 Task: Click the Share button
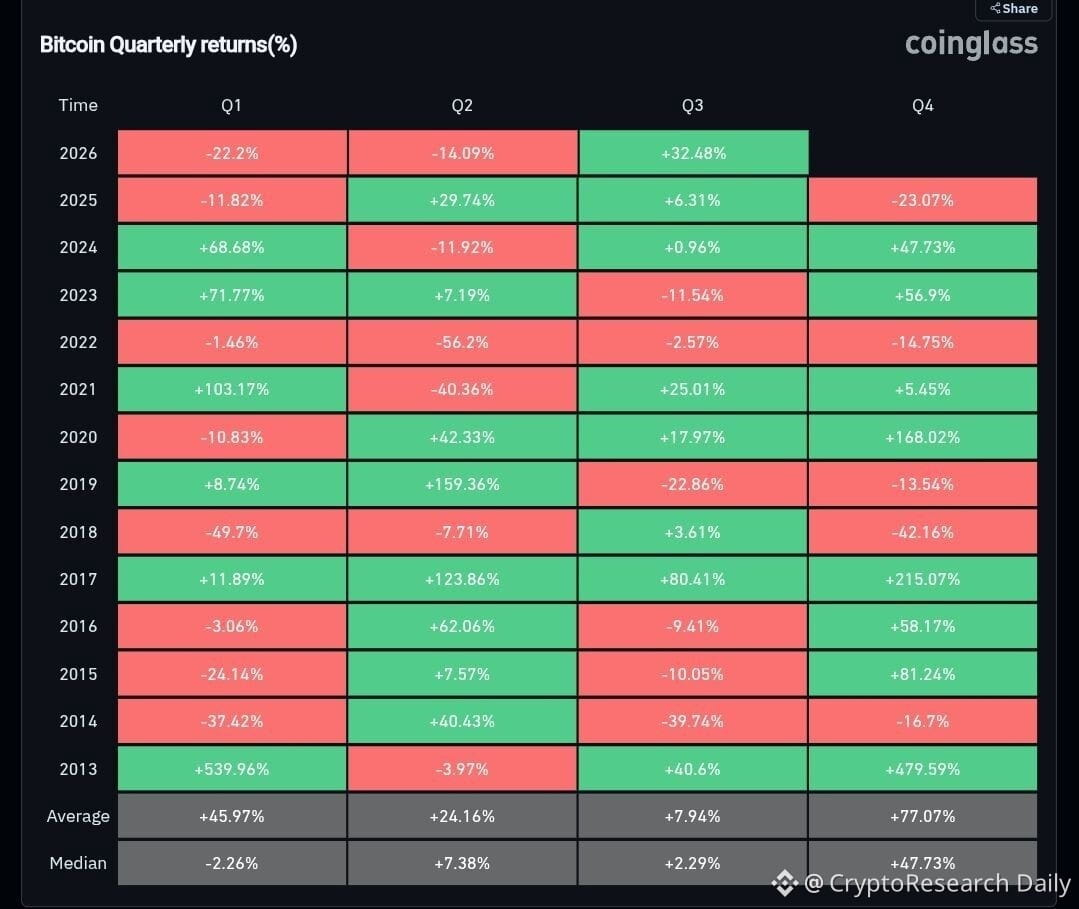[x=1014, y=9]
